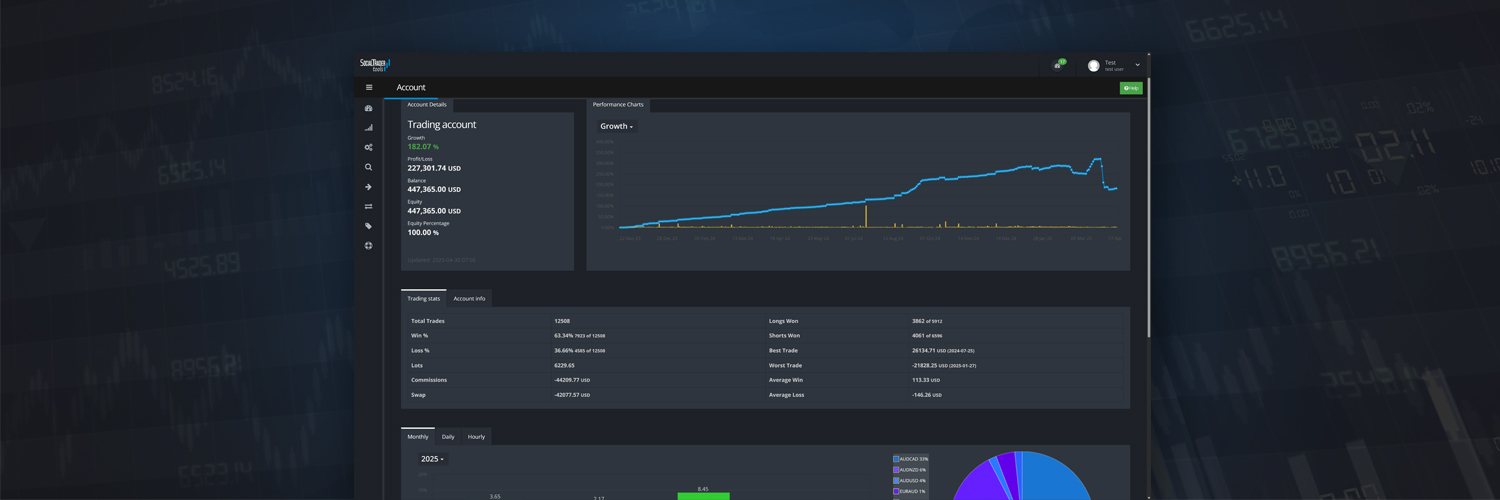Click the green Help button

coord(1131,88)
